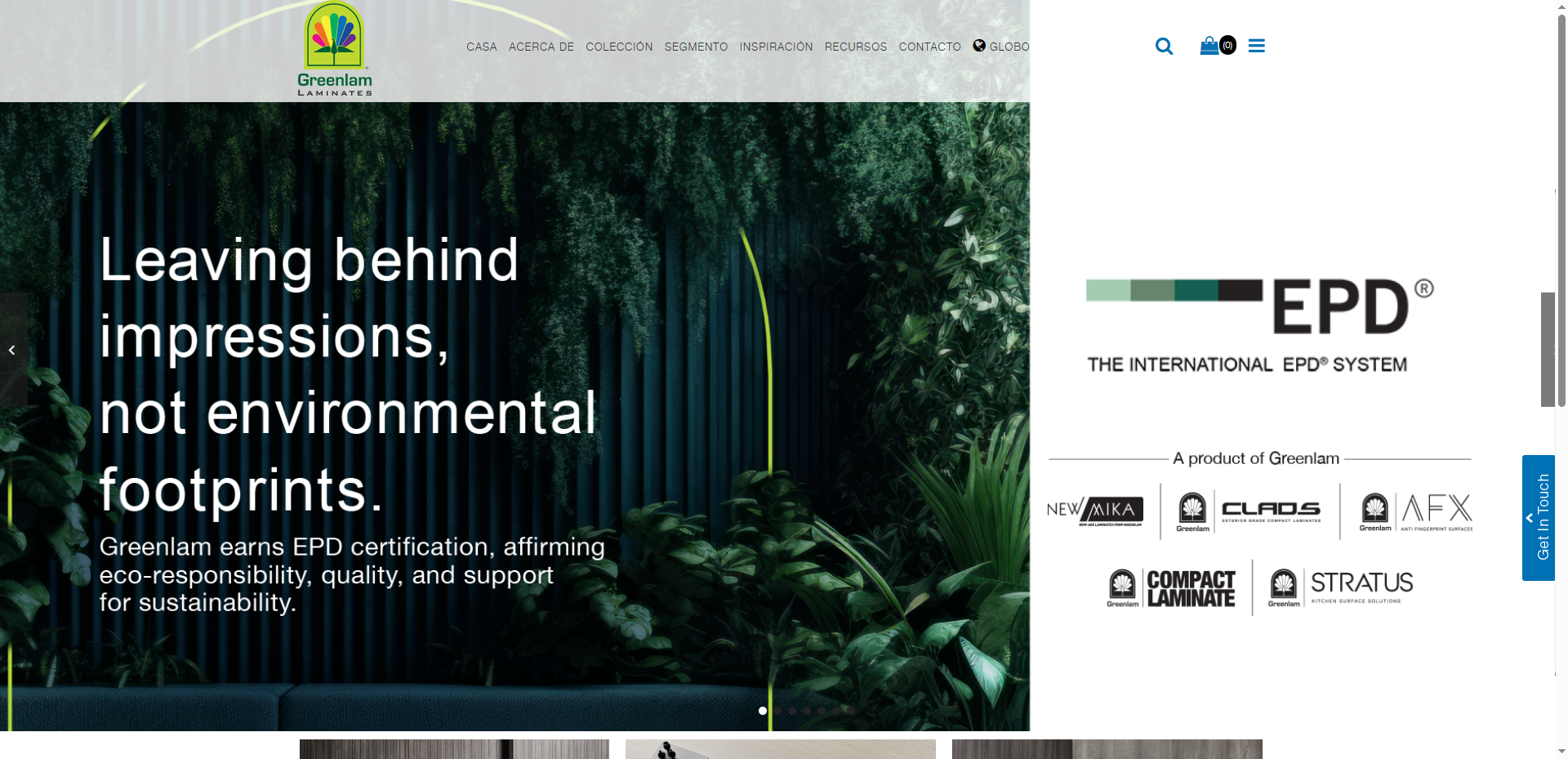This screenshot has height=759, width=1568.
Task: Select the second carousel slide dot
Action: click(x=777, y=711)
